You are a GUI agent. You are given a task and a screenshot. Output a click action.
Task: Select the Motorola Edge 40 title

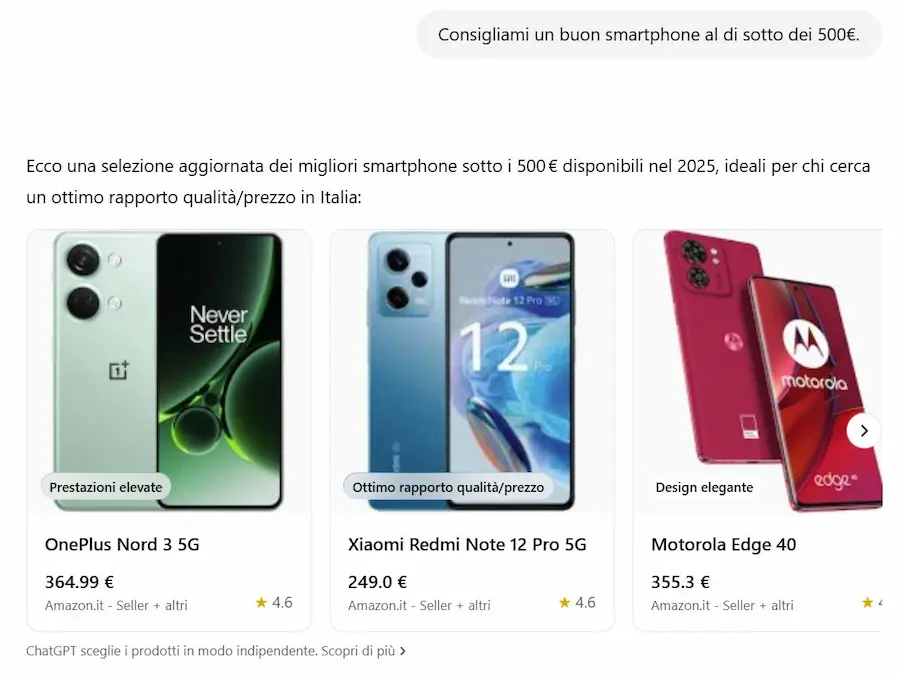(723, 544)
